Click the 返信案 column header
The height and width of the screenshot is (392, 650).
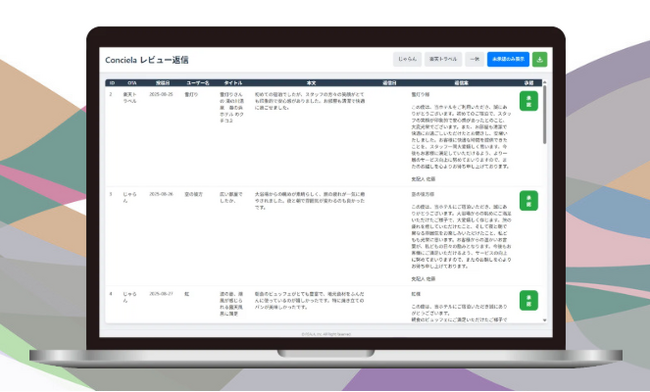pos(461,83)
